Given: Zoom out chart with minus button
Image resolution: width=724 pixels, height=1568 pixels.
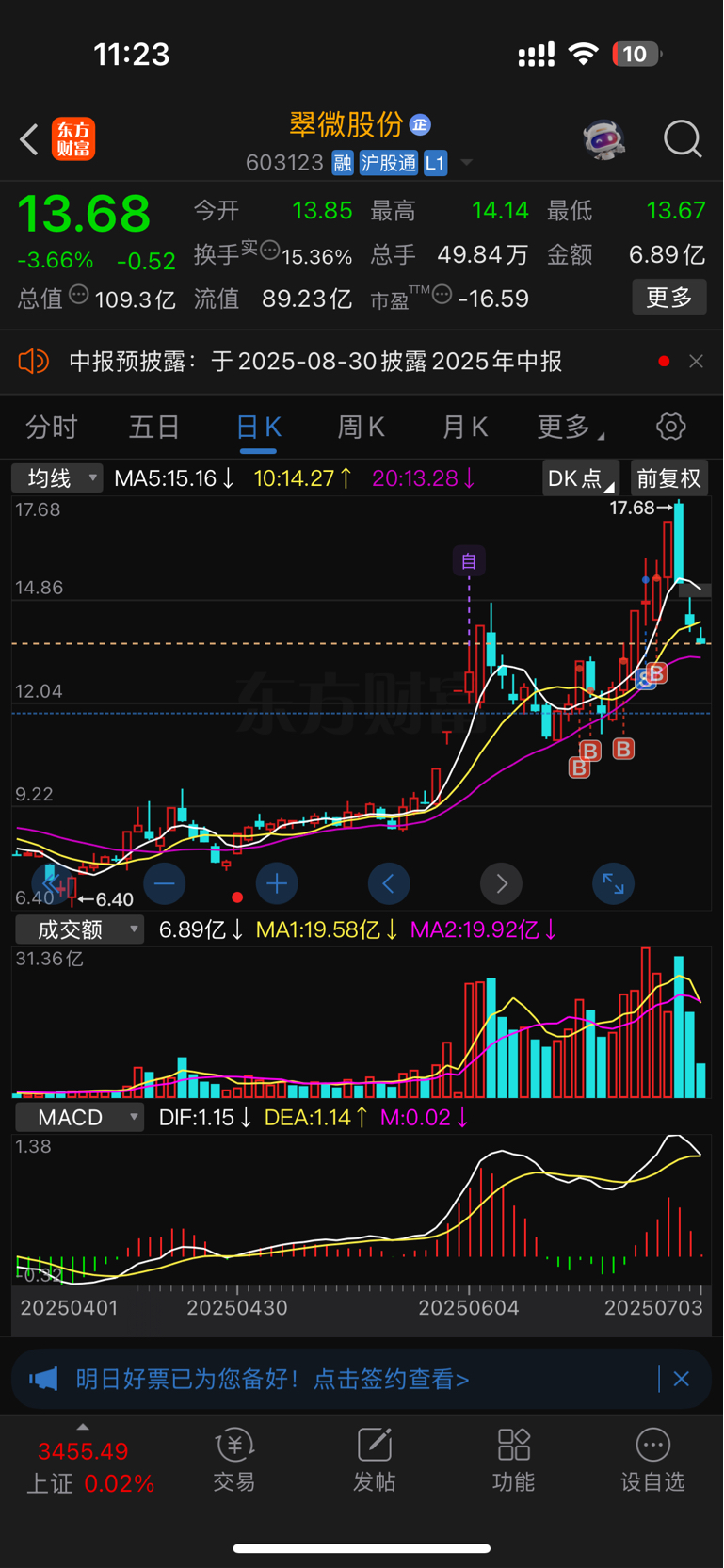Looking at the screenshot, I should point(164,883).
